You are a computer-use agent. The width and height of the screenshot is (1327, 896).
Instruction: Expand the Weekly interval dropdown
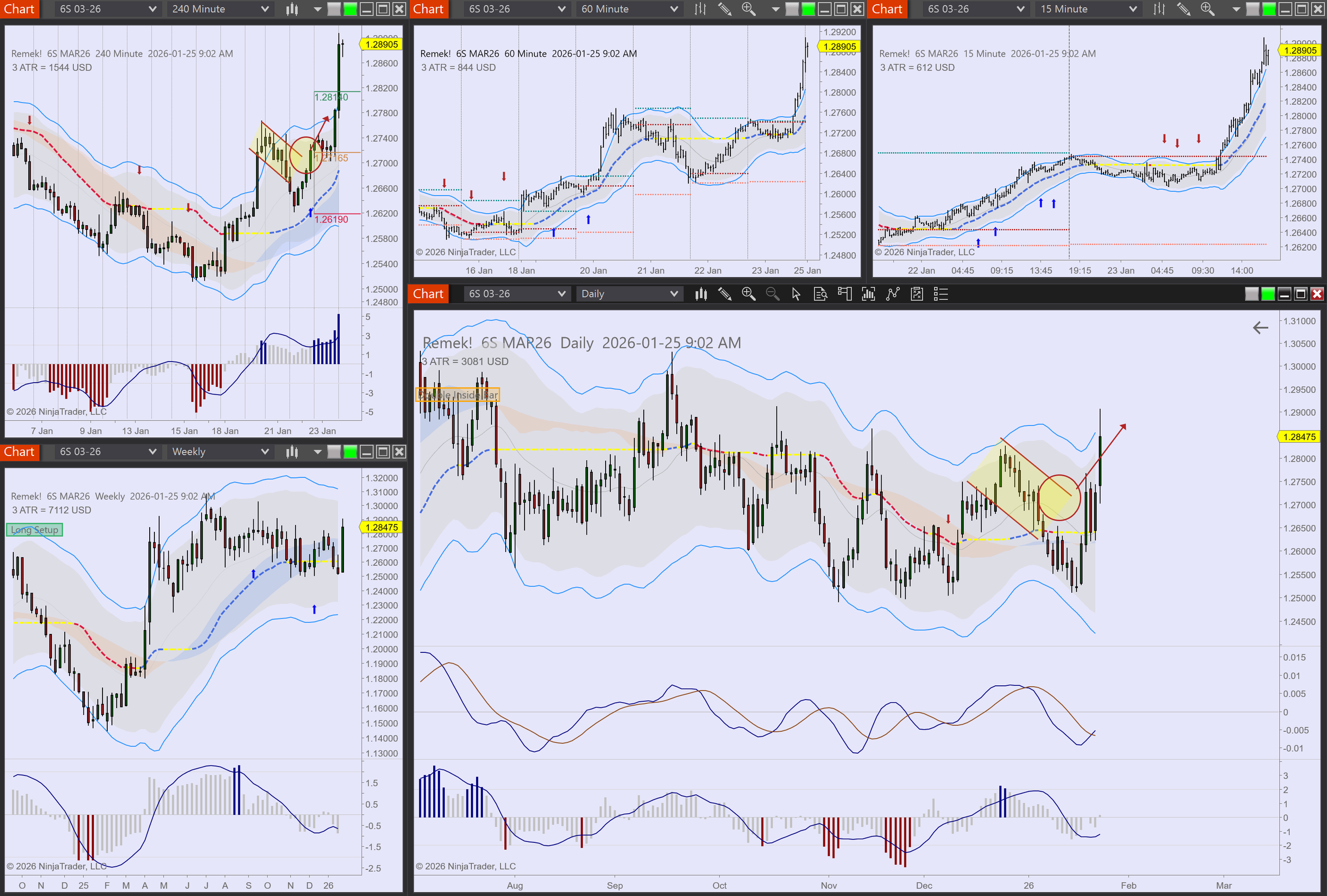264,452
